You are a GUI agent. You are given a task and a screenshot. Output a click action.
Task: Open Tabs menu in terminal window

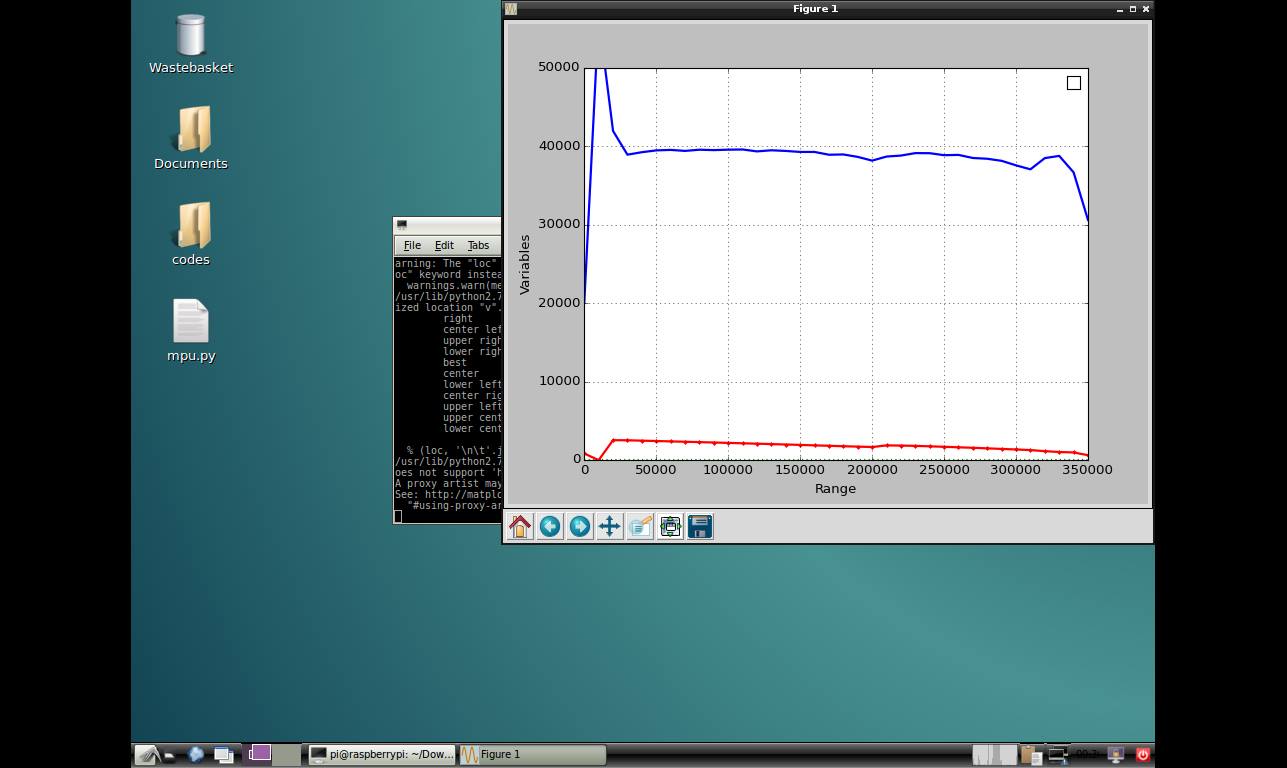tap(478, 245)
